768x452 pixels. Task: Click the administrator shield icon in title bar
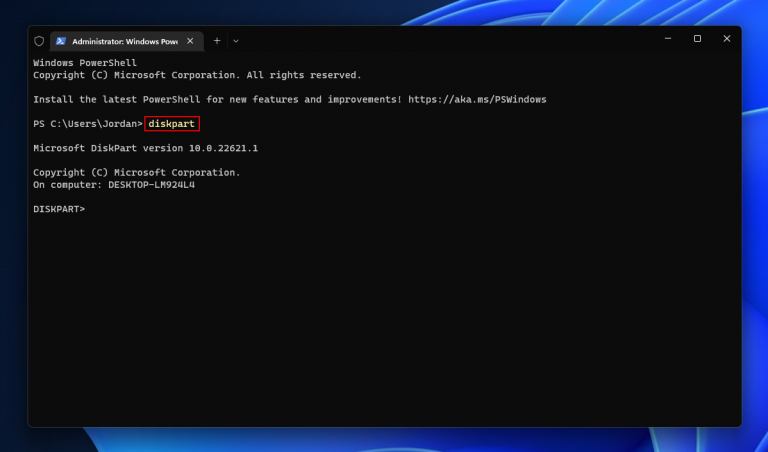coord(39,41)
